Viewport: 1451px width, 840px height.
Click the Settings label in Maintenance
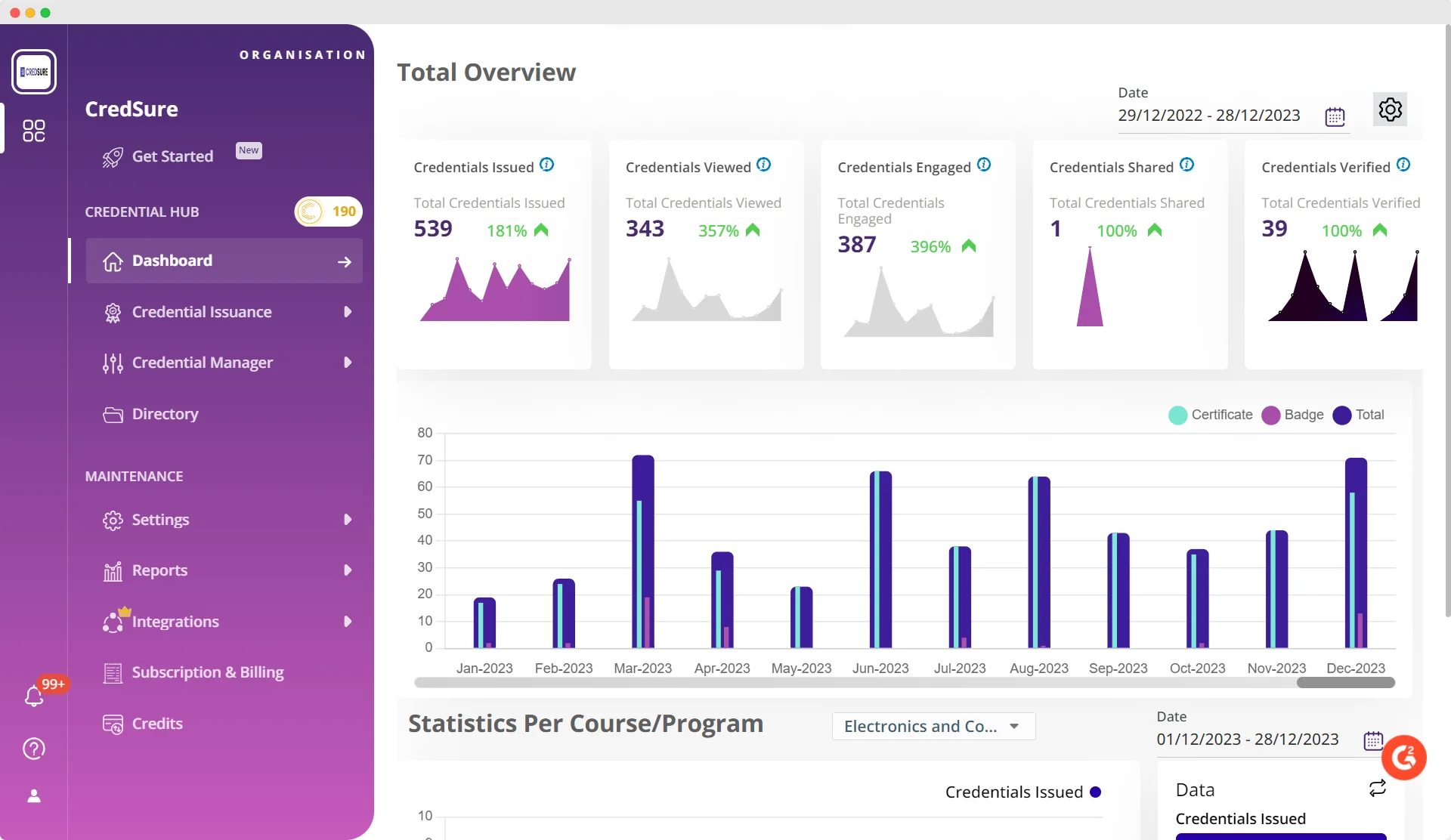pyautogui.click(x=160, y=520)
